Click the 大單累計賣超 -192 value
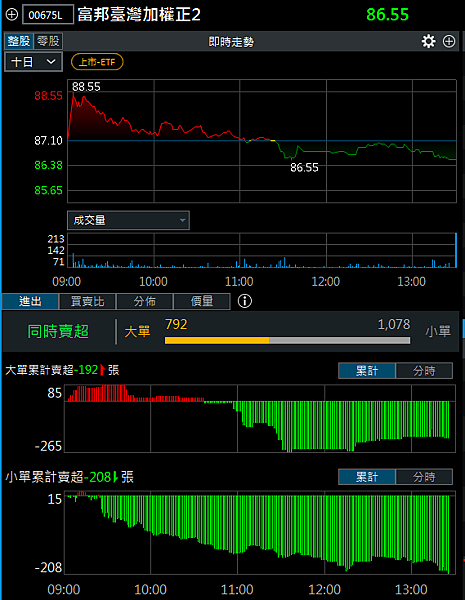 click(86, 370)
